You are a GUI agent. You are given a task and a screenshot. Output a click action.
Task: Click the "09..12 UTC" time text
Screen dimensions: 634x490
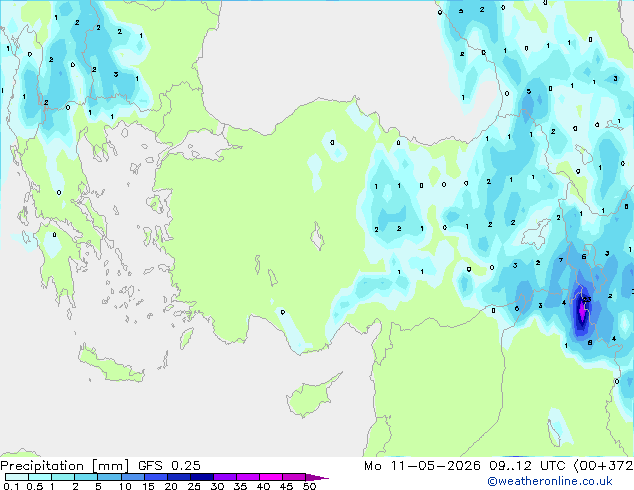coord(527,466)
